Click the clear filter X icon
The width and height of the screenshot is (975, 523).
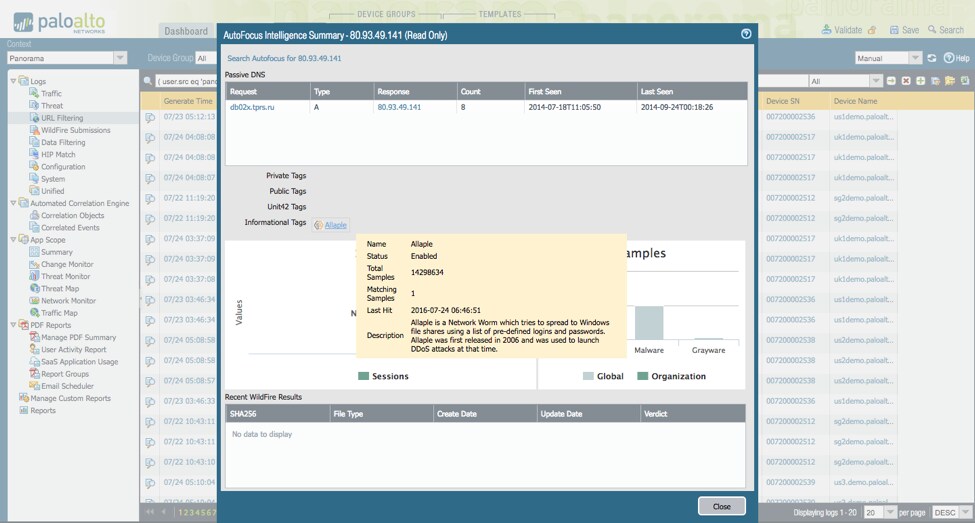pyautogui.click(x=906, y=81)
